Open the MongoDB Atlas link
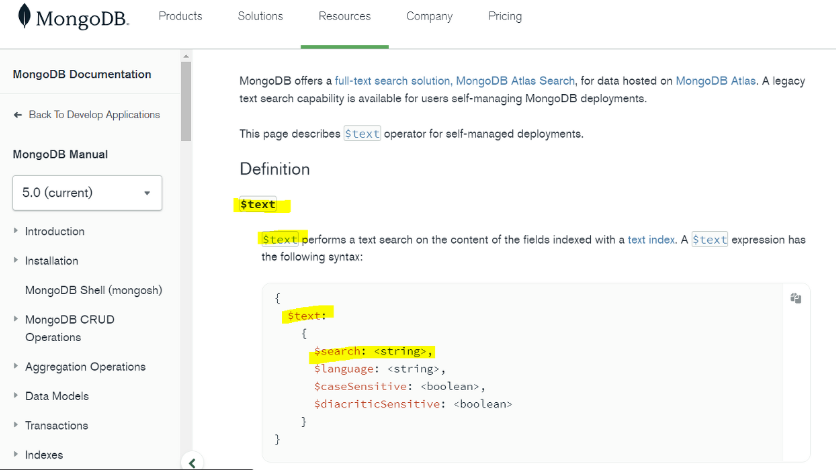 (716, 81)
